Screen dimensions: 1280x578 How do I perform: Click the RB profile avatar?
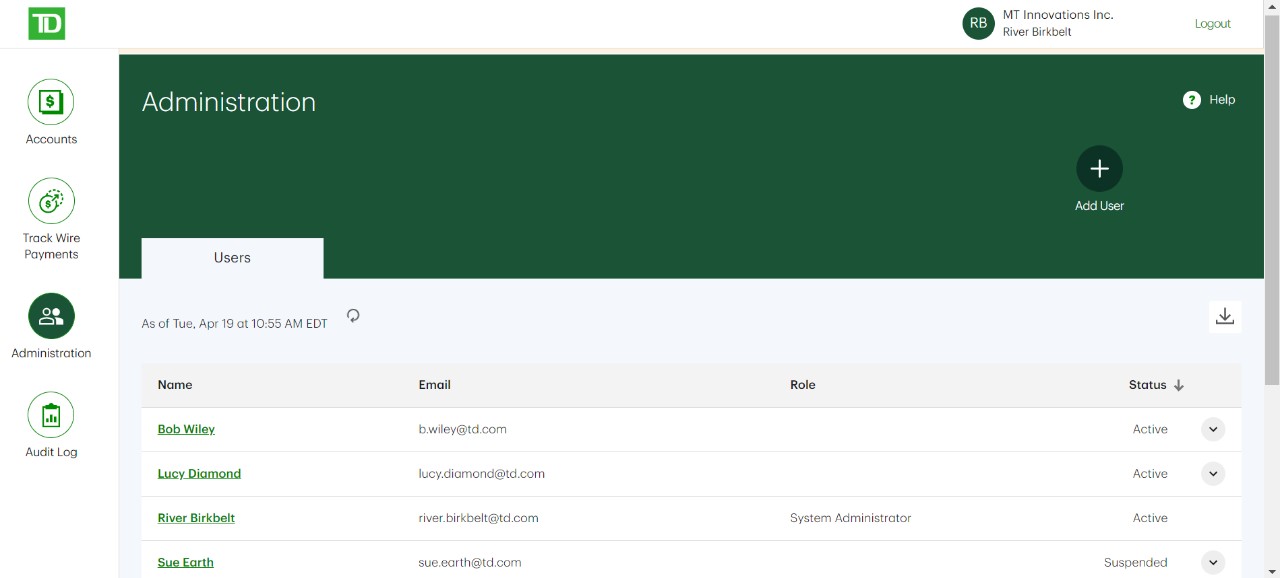pos(978,24)
